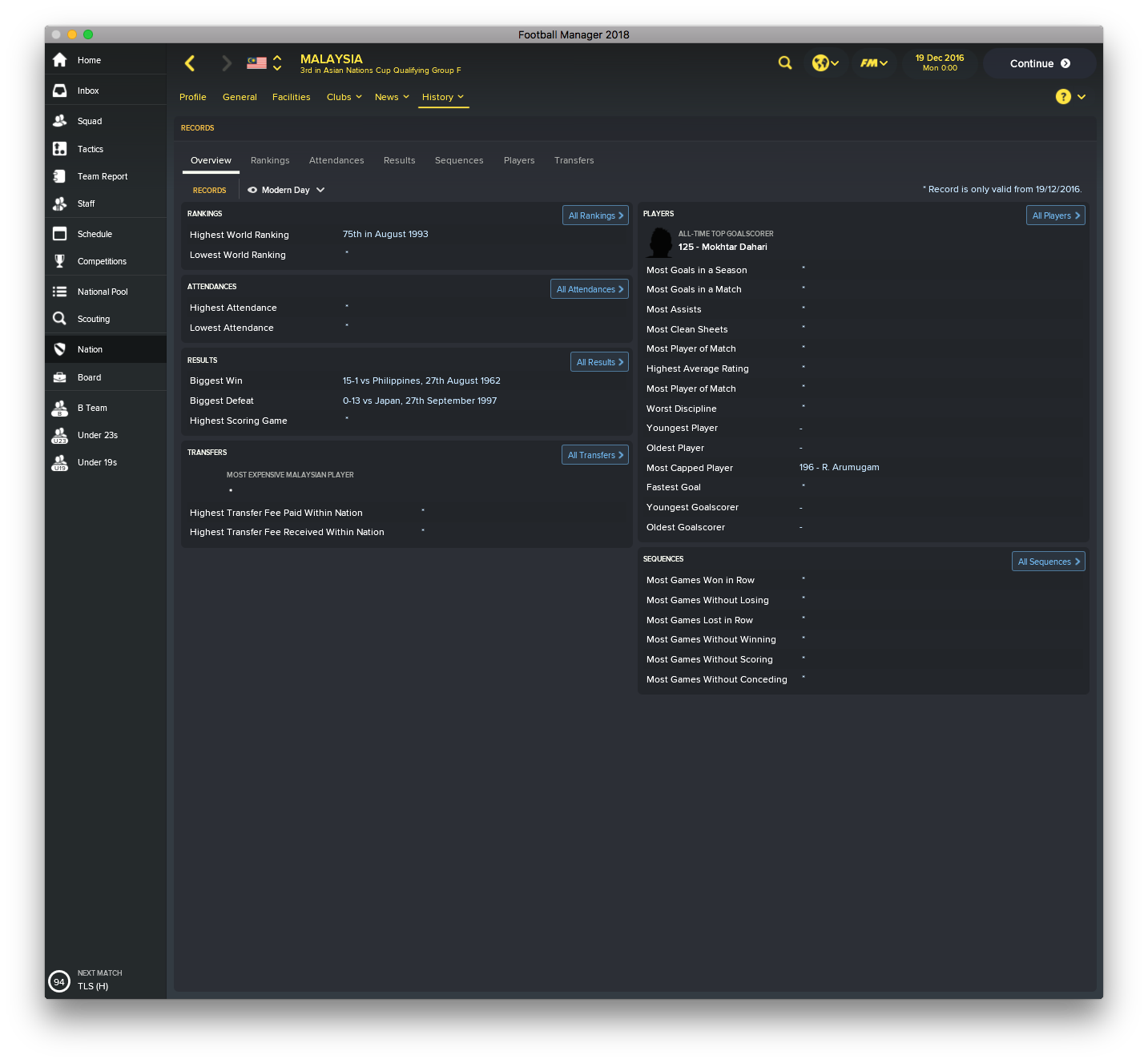The height and width of the screenshot is (1063, 1148).
Task: Open All Players
Action: [1056, 215]
